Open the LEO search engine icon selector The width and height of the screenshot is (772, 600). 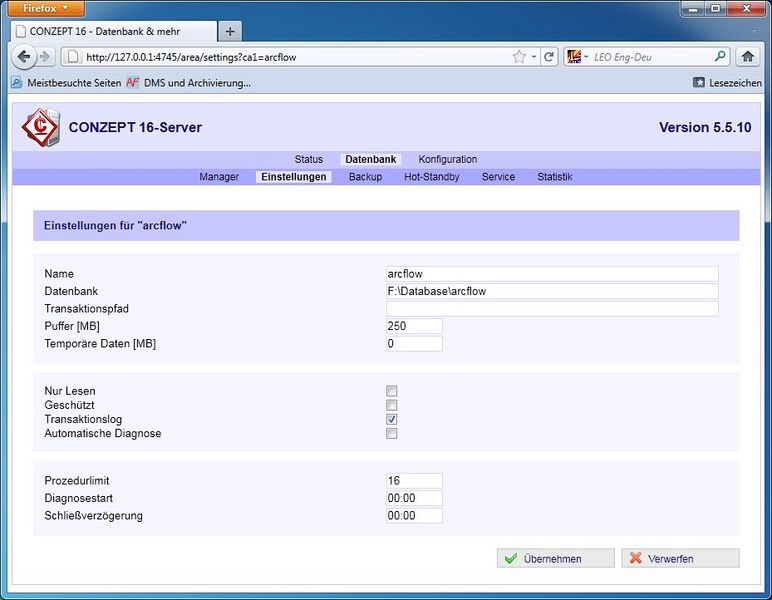point(577,57)
